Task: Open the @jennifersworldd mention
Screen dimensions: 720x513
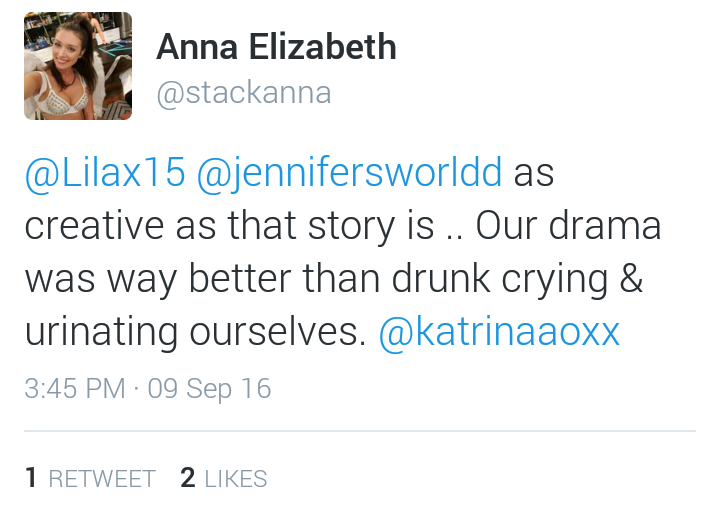Action: click(349, 174)
